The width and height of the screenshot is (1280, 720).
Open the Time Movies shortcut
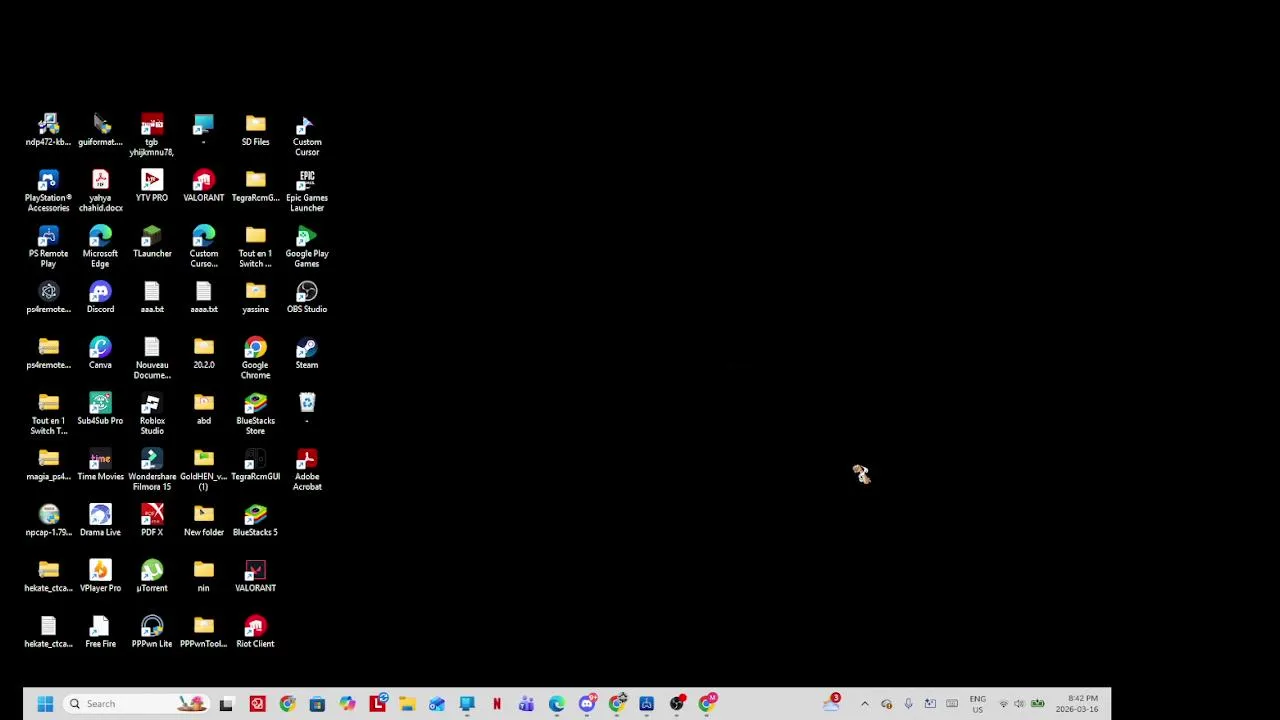(x=100, y=464)
